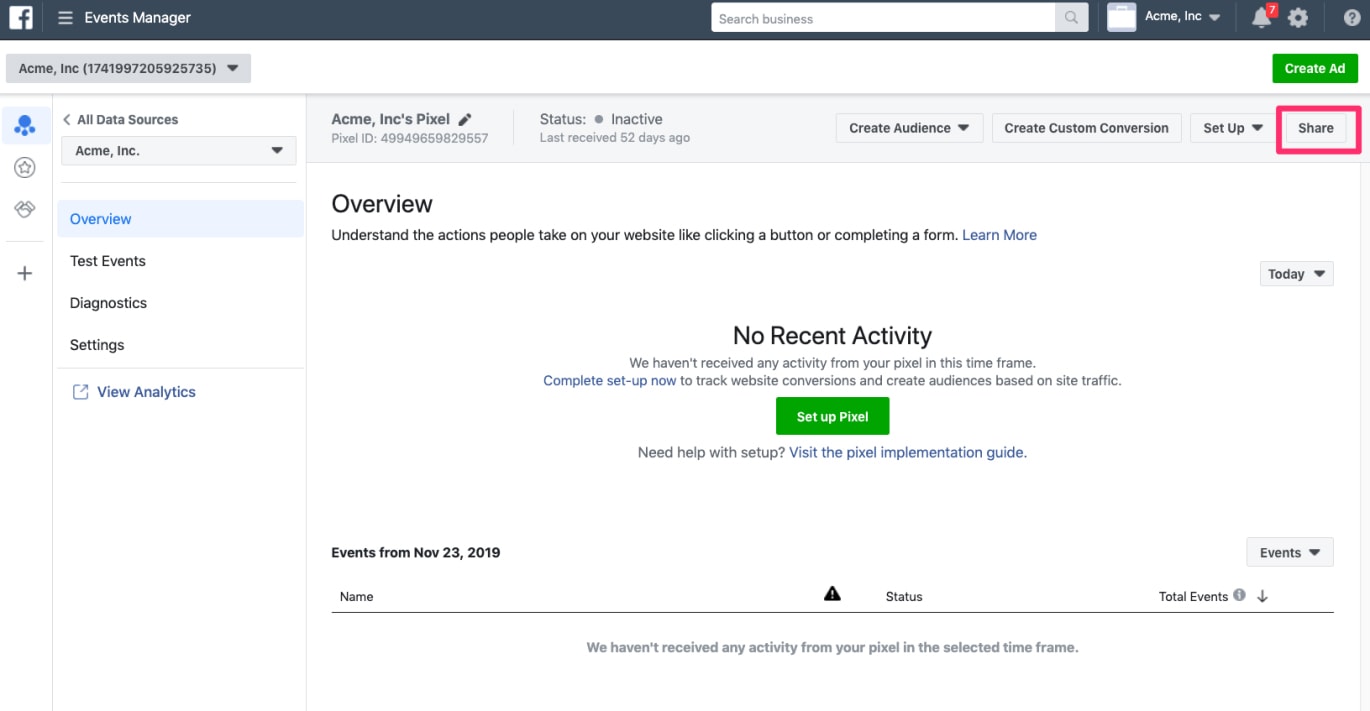Click the Create Ad button
Viewport: 1370px width, 711px height.
click(1315, 68)
